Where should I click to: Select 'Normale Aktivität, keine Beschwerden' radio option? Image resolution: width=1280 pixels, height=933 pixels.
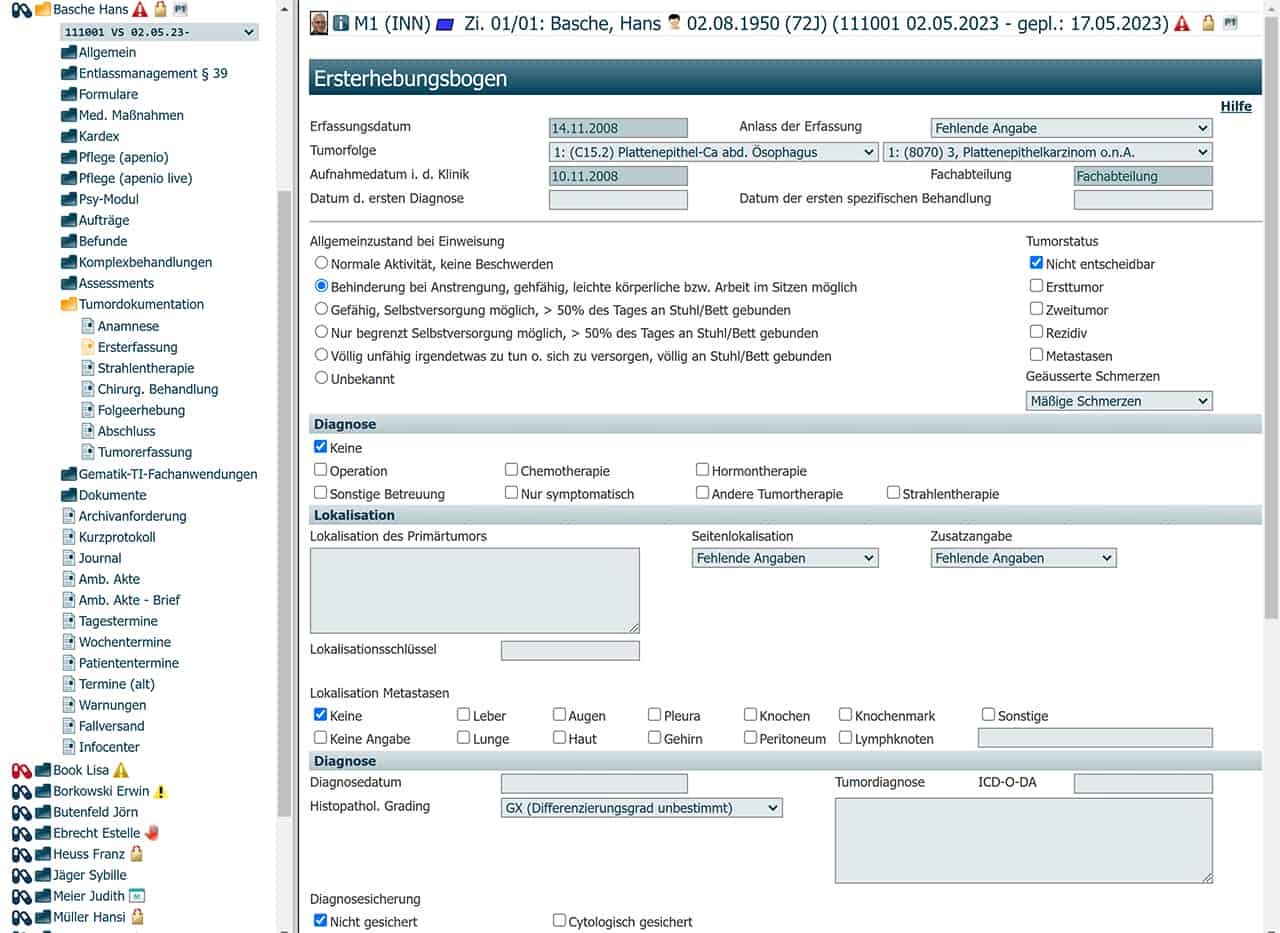[x=321, y=264]
